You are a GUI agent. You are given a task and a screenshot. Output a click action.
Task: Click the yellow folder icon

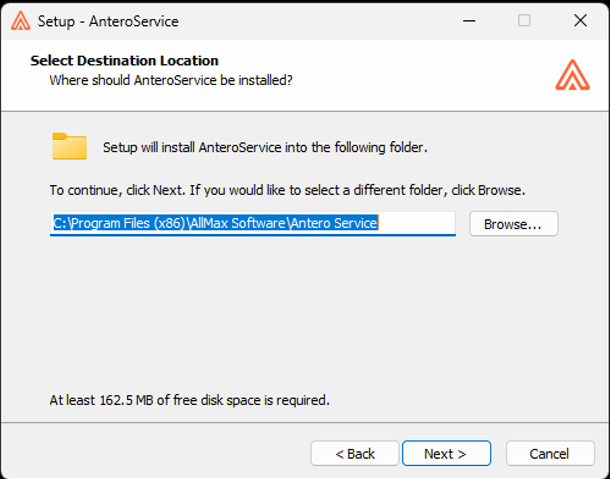coord(70,147)
